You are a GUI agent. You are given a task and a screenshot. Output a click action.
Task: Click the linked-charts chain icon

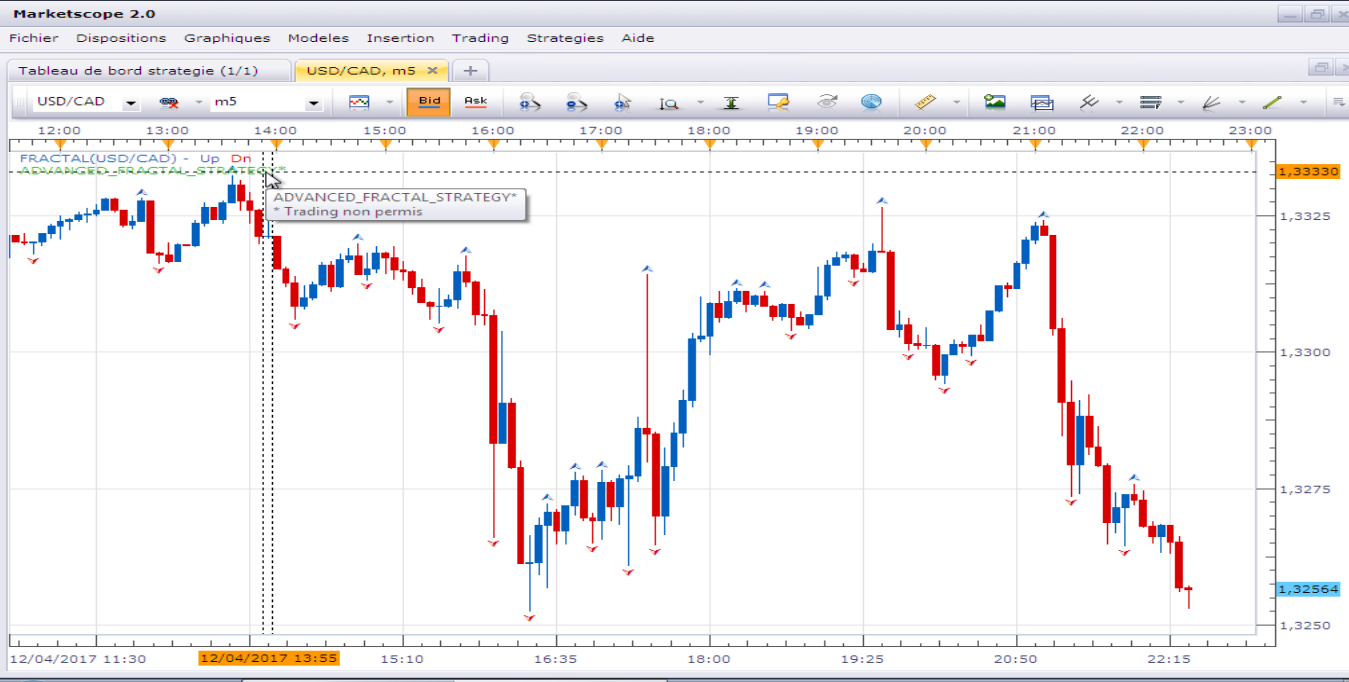point(169,102)
